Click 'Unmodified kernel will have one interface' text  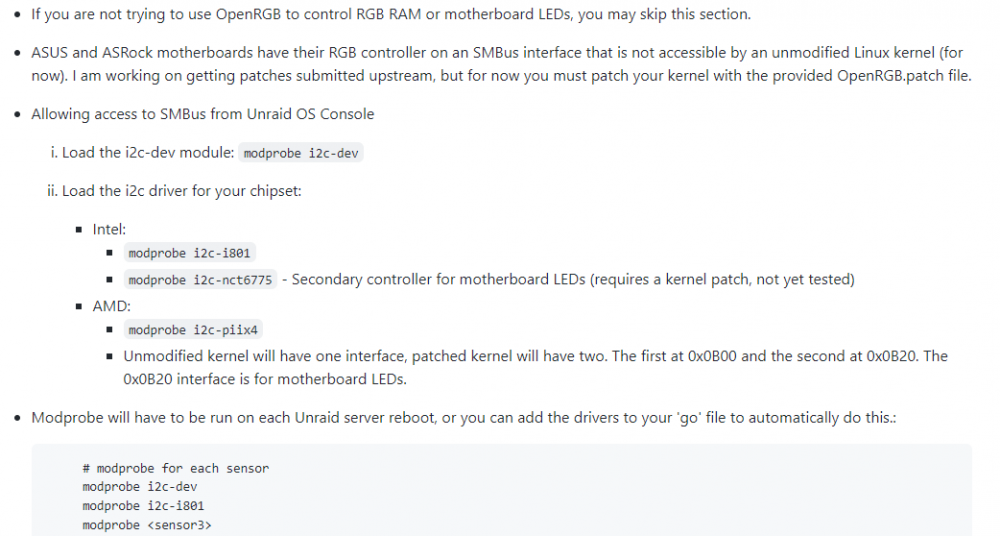point(268,356)
